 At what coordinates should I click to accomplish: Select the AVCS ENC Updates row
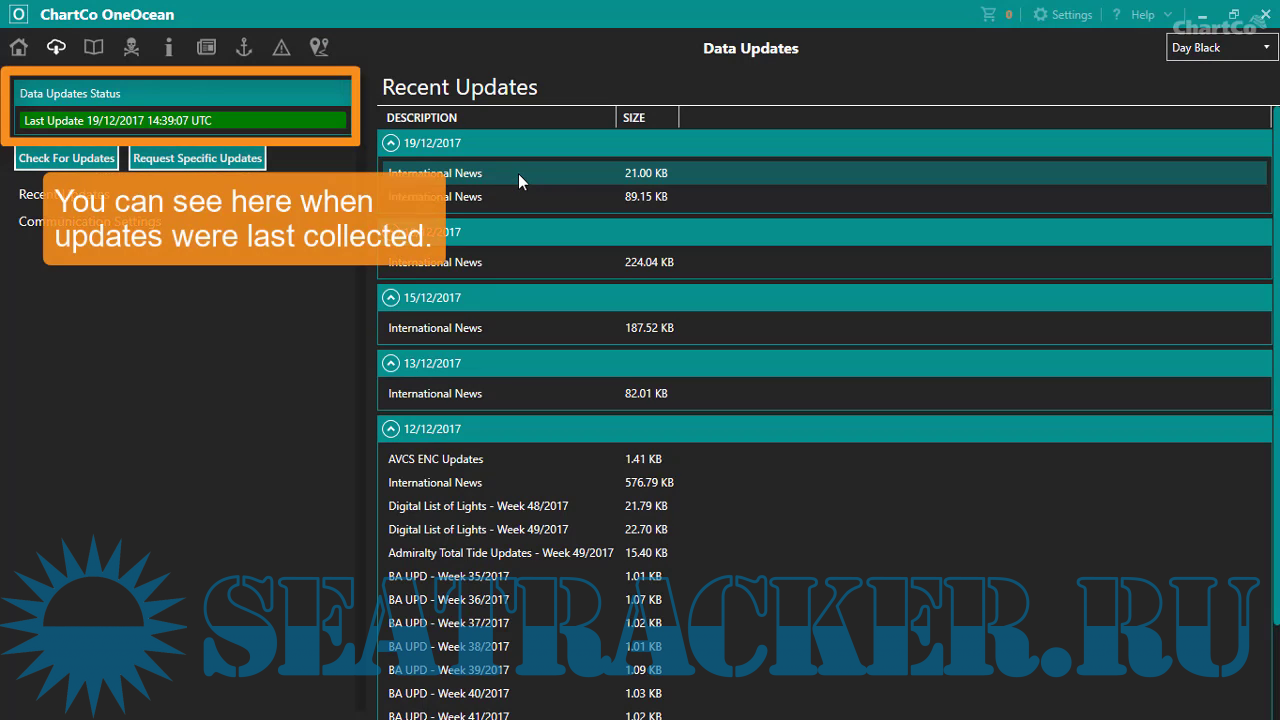436,459
